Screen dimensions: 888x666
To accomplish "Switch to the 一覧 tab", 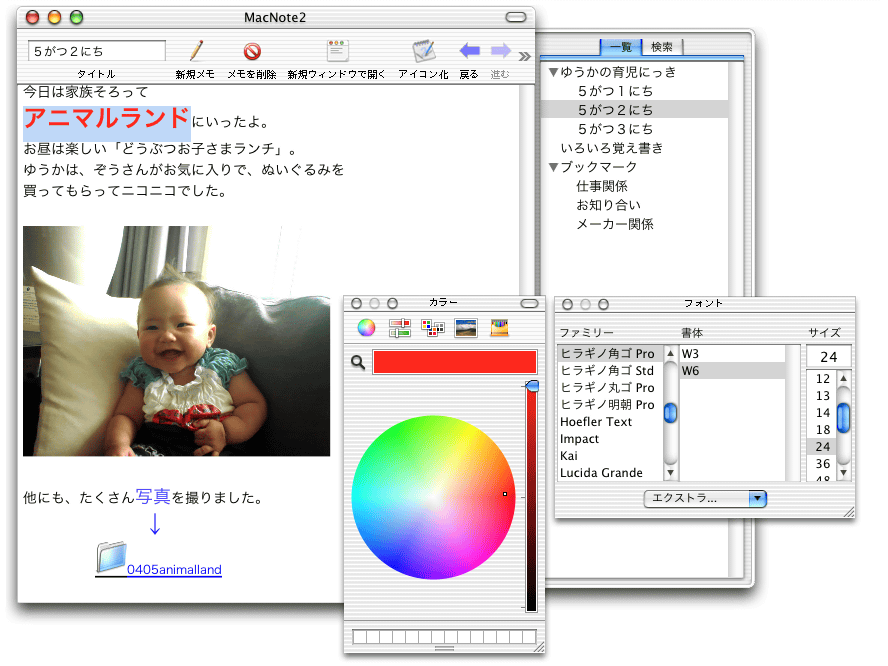I will click(x=621, y=47).
